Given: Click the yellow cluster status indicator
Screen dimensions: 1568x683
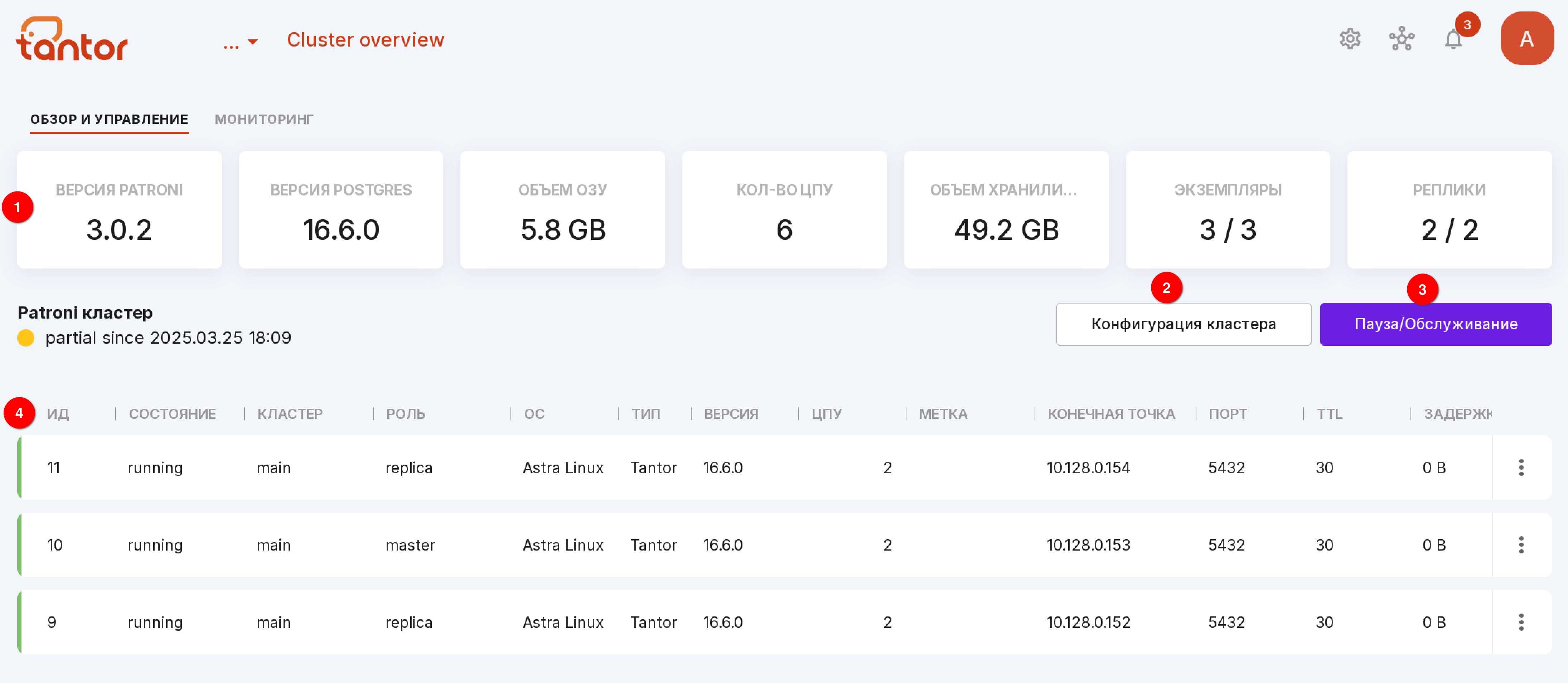Looking at the screenshot, I should coord(25,338).
